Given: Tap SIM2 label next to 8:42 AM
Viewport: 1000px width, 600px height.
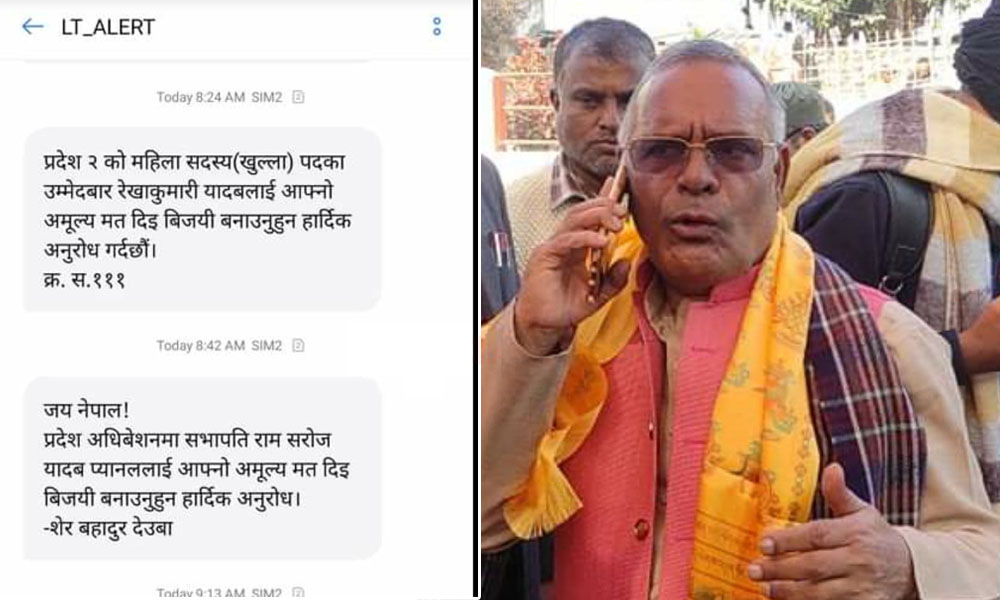Looking at the screenshot, I should 267,346.
